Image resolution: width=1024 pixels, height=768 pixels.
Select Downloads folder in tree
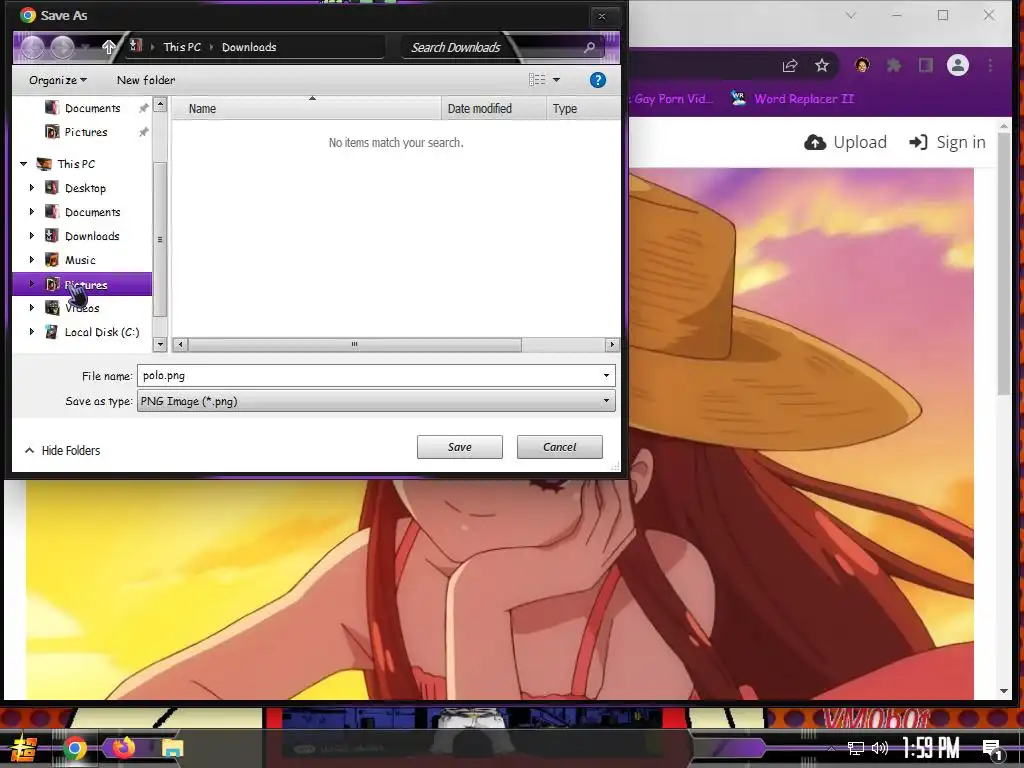[92, 236]
